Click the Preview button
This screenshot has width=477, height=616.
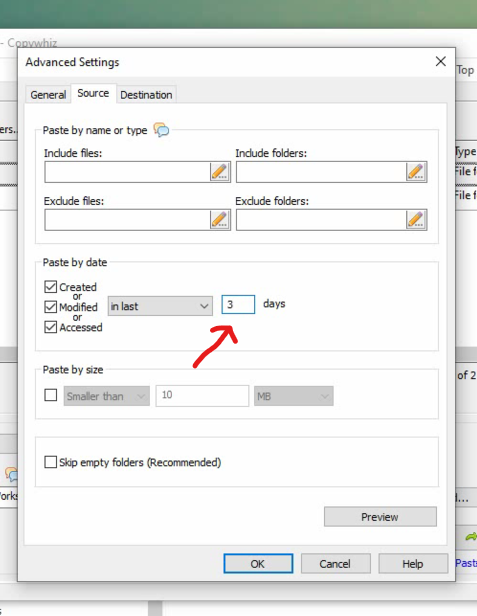tap(380, 517)
